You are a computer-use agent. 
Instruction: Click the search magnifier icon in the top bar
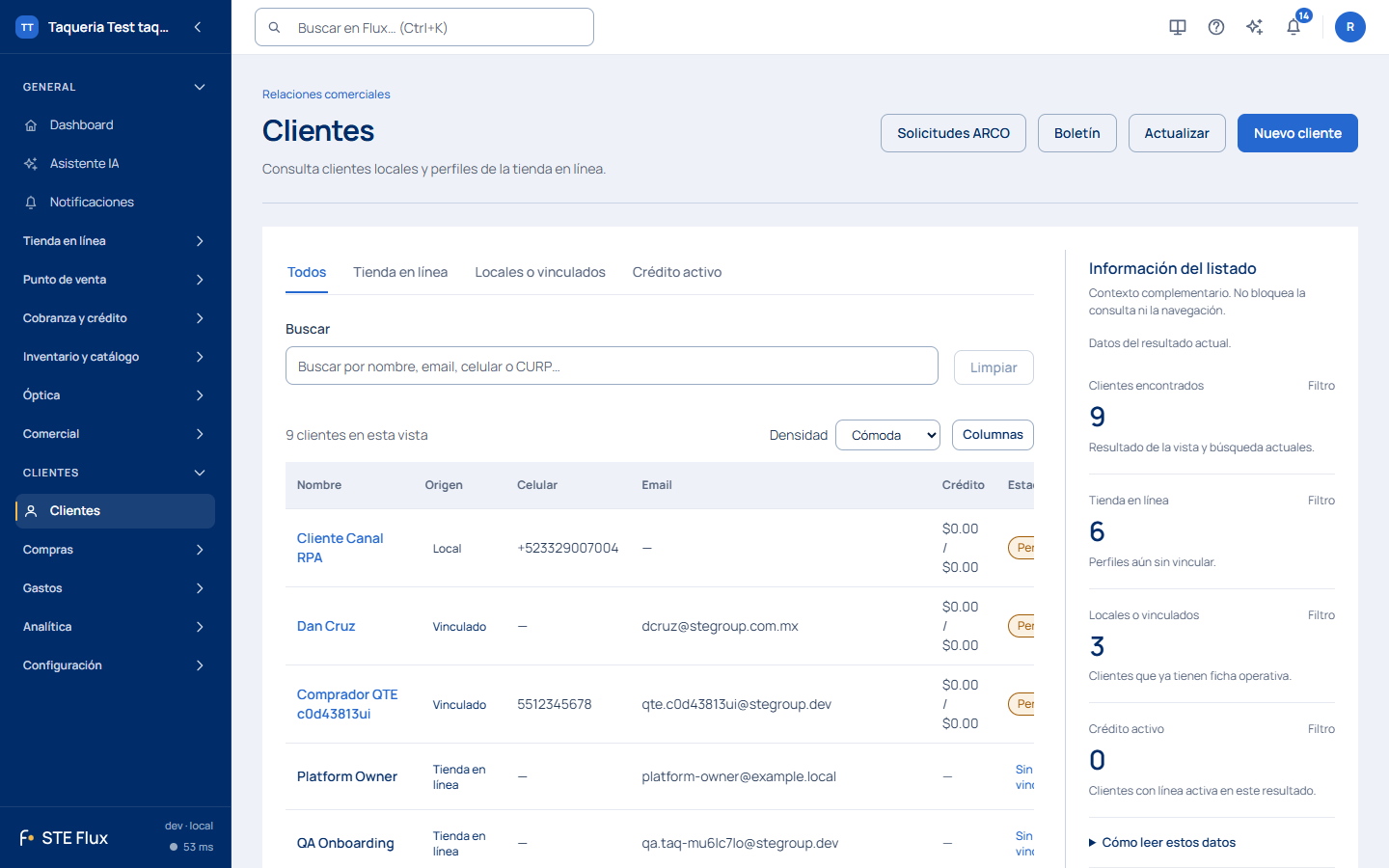[275, 28]
